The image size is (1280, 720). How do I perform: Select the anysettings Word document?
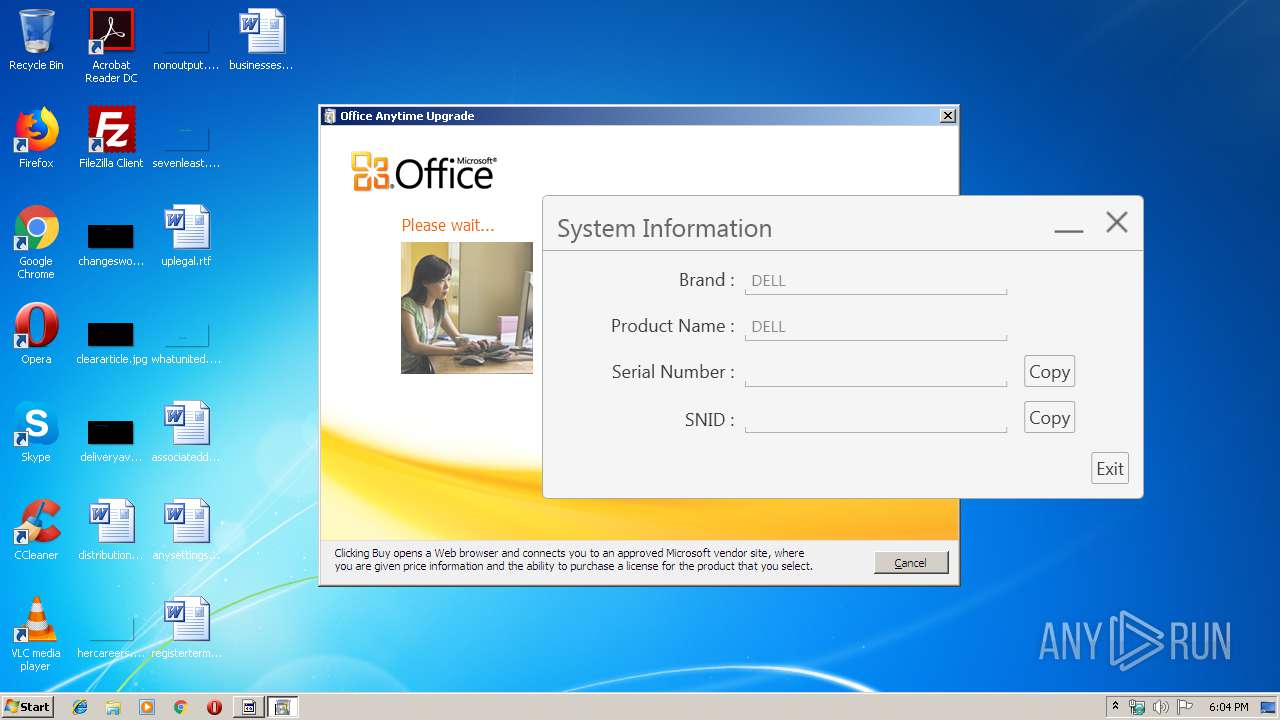tap(186, 530)
